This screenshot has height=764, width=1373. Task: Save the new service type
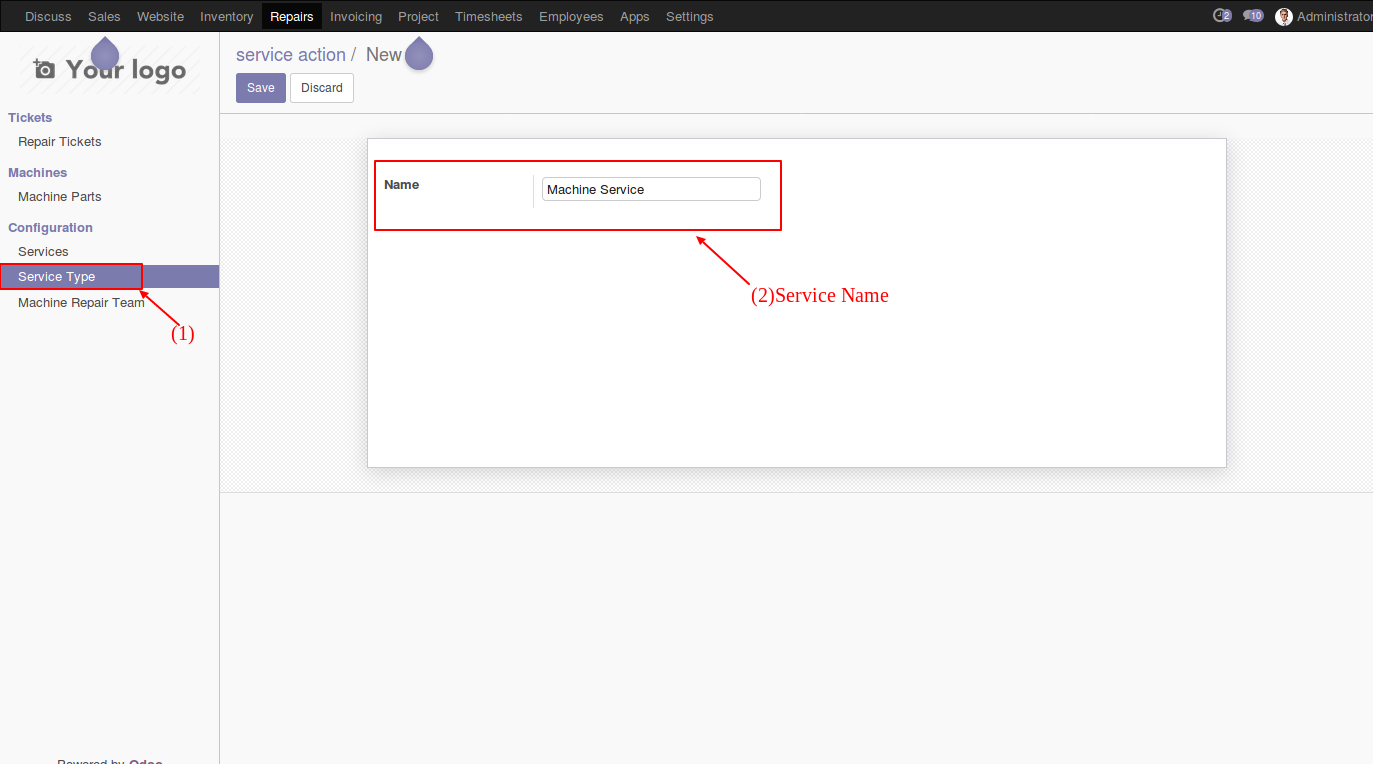click(261, 88)
